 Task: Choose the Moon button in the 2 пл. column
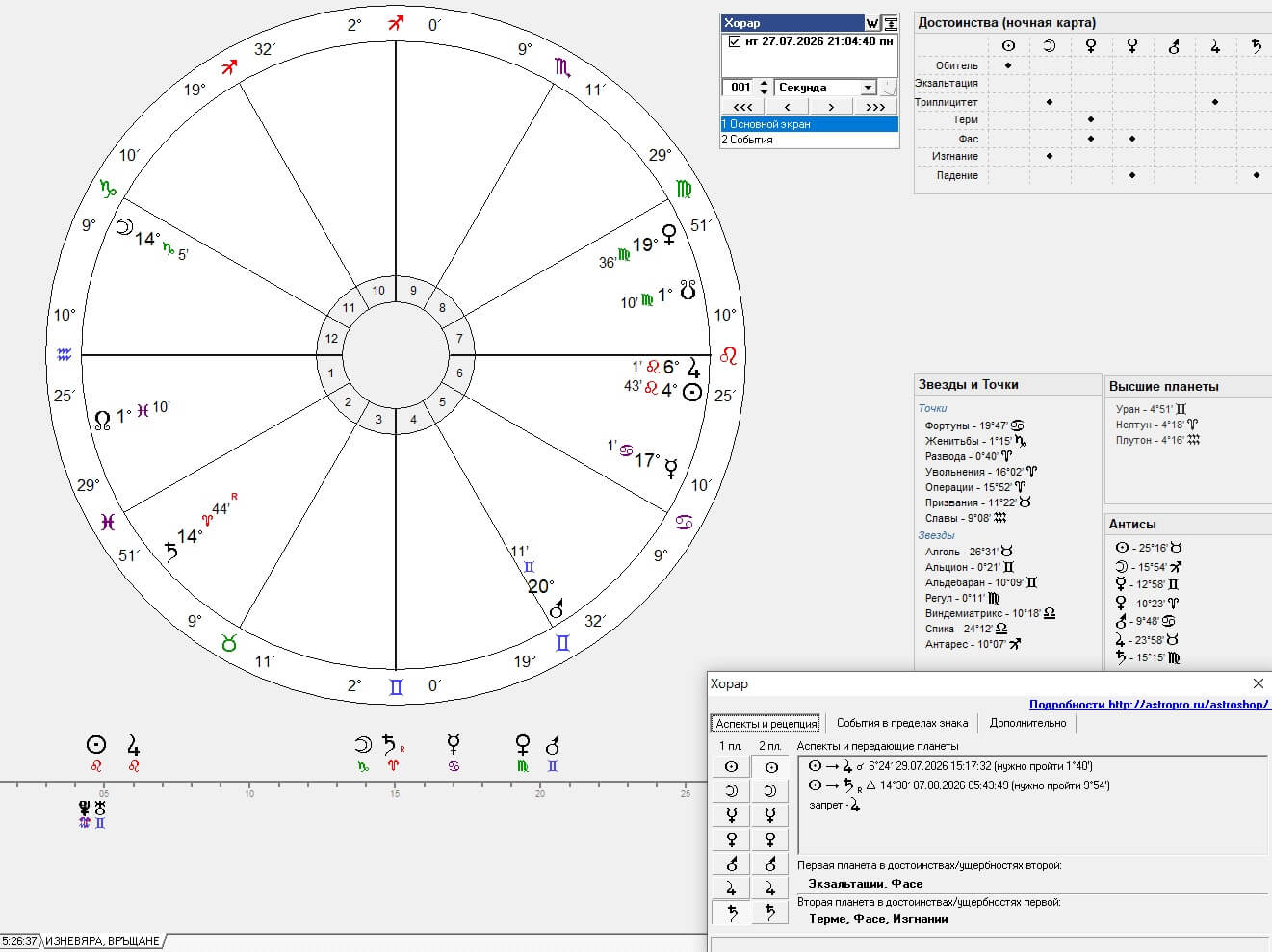coord(770,791)
